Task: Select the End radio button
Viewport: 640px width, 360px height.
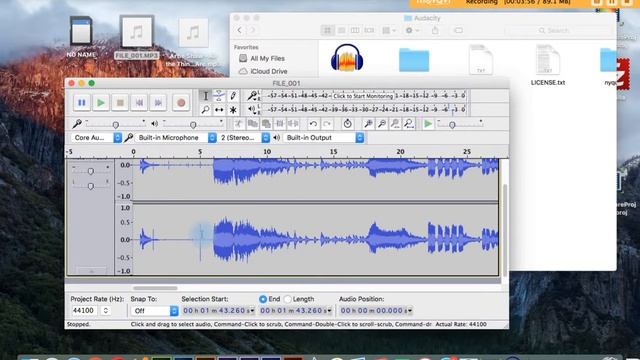Action: point(263,299)
